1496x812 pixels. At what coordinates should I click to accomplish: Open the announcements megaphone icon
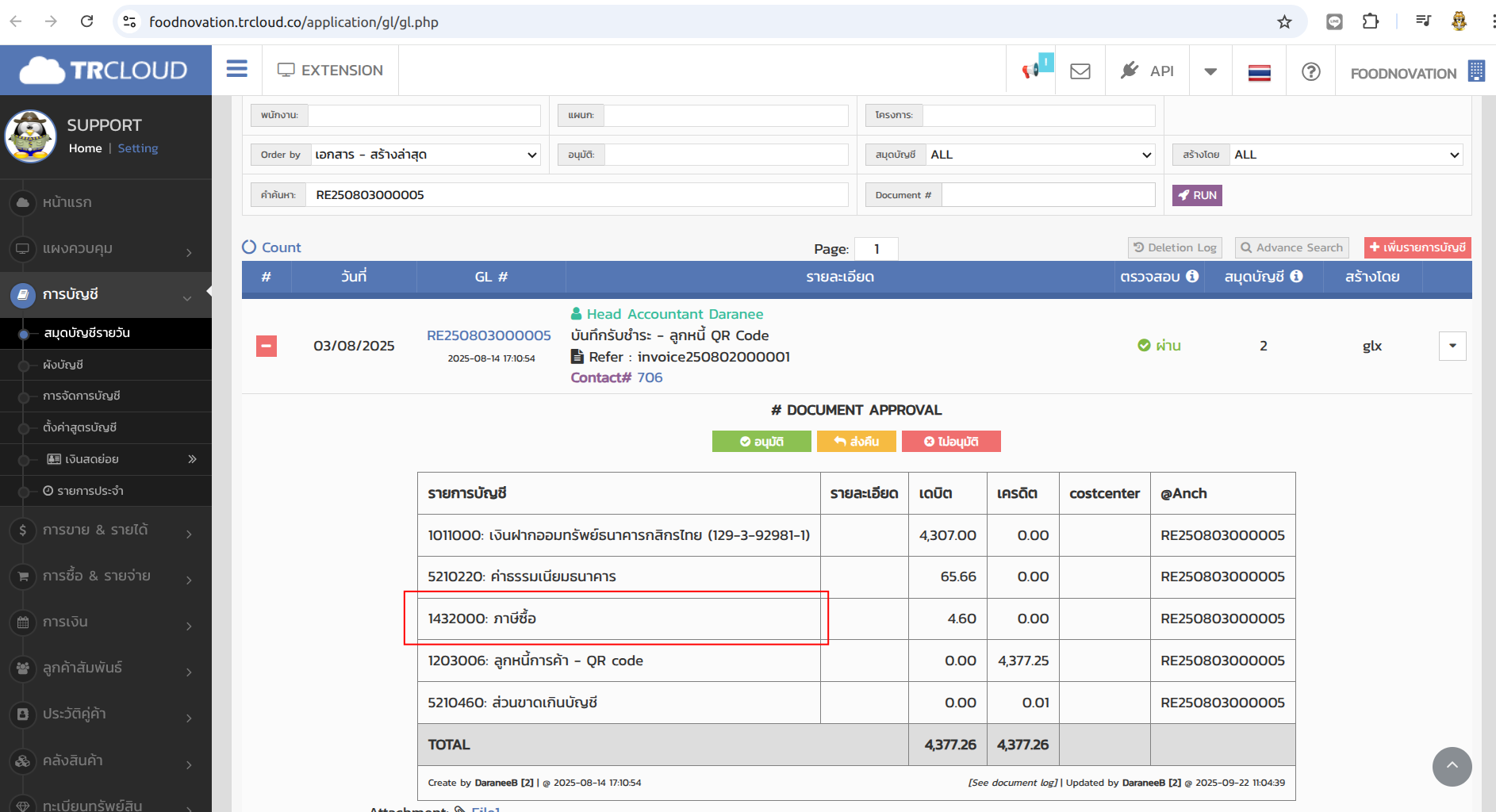[x=1031, y=71]
